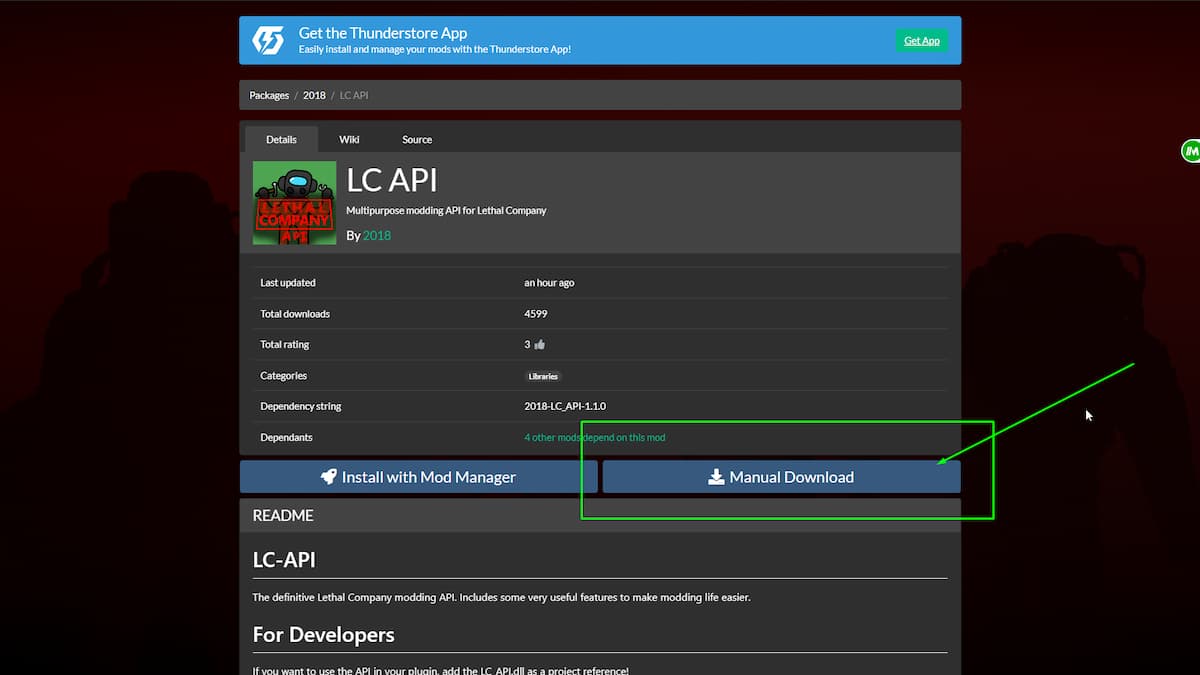Open the '4 other mods depend' link

point(594,438)
